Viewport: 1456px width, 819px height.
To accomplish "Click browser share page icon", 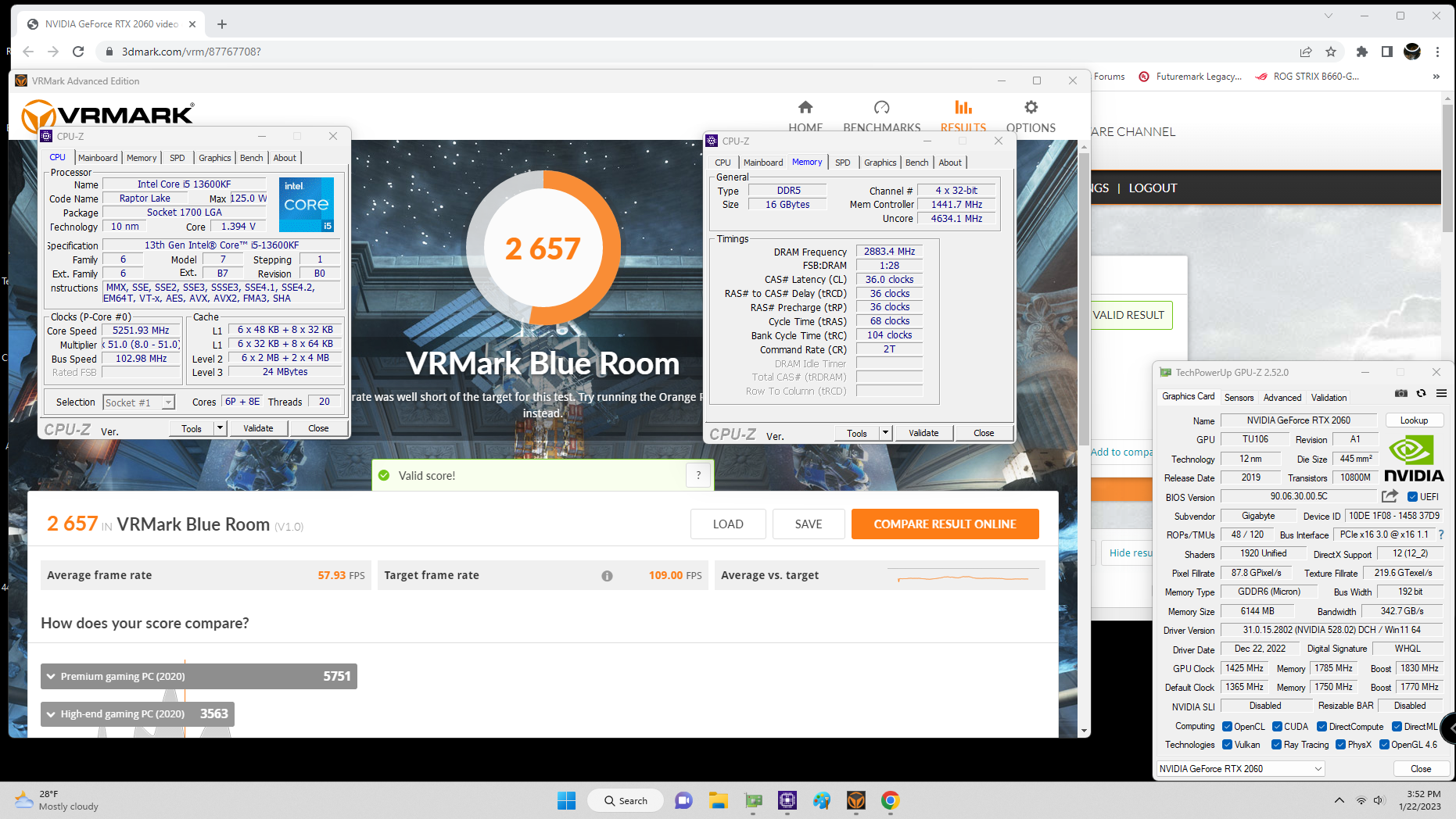I will point(1306,52).
